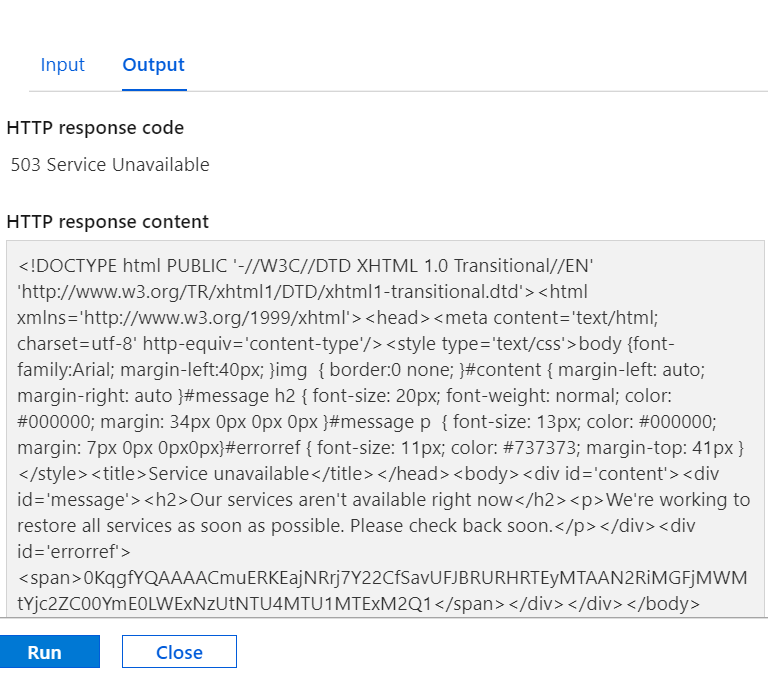Image resolution: width=768 pixels, height=682 pixels.
Task: Click the charset=utf-8 text in the response
Action: coord(77,344)
